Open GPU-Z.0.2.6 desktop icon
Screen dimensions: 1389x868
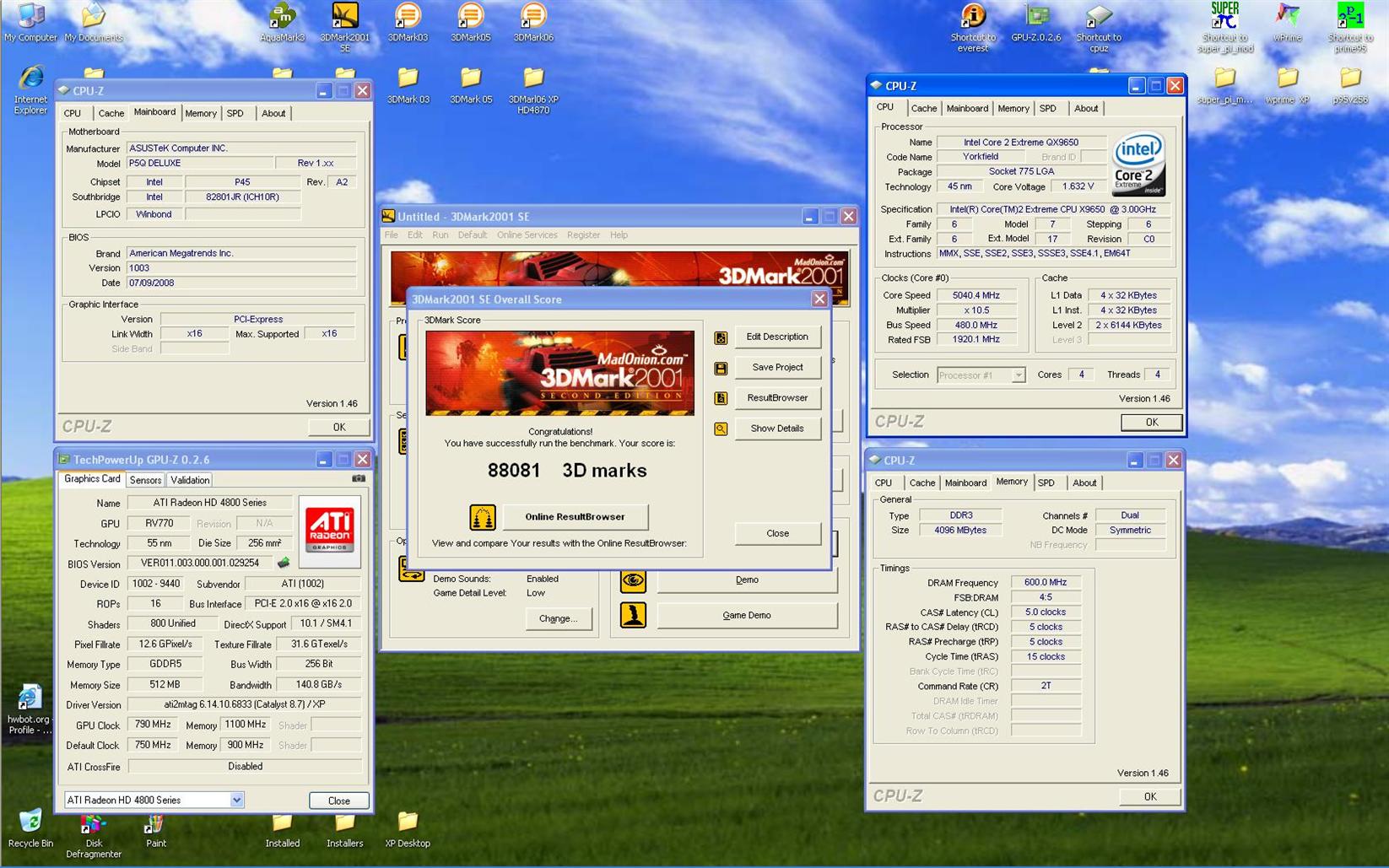[x=1036, y=23]
